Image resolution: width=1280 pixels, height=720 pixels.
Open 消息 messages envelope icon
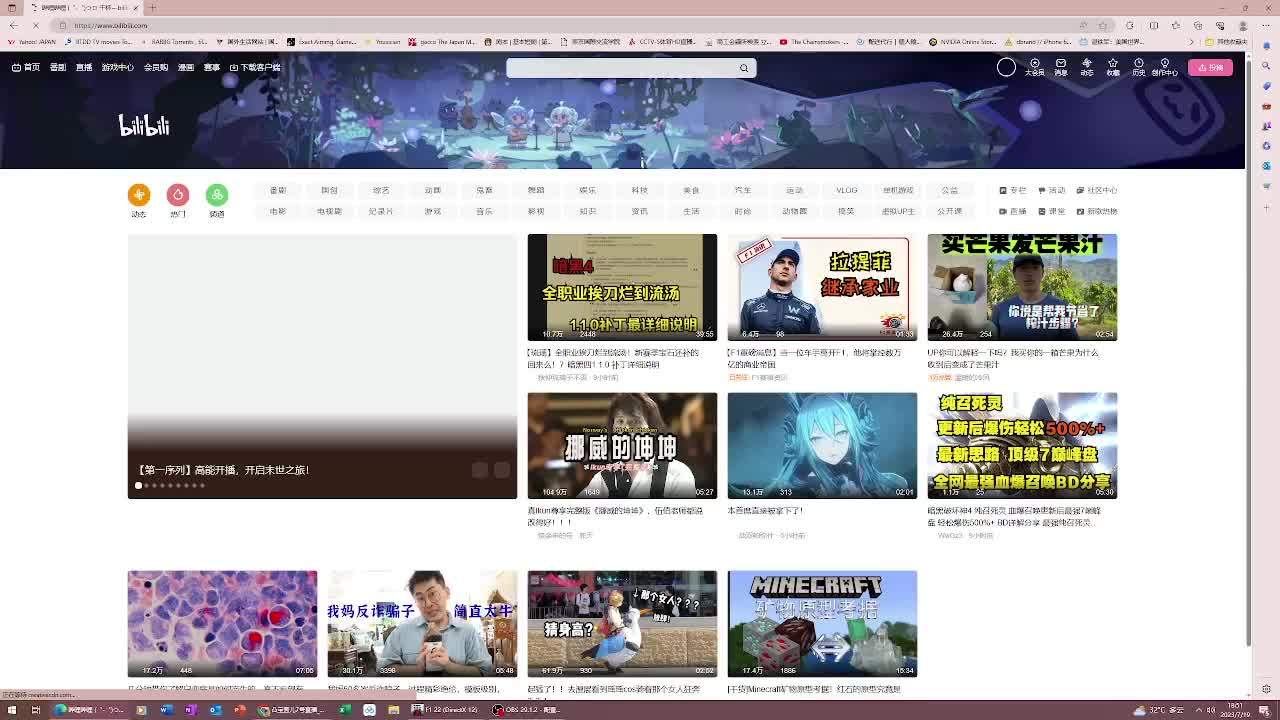coord(1061,64)
